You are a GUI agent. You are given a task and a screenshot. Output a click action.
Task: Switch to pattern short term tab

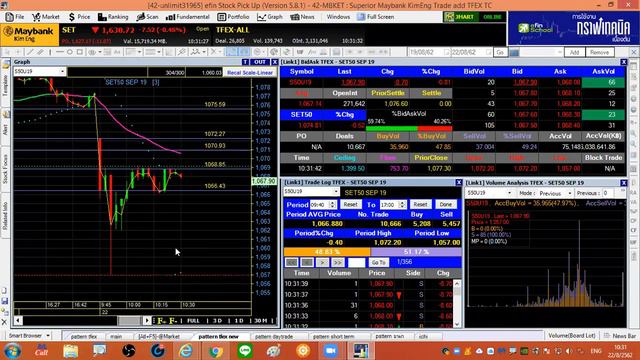tap(333, 337)
